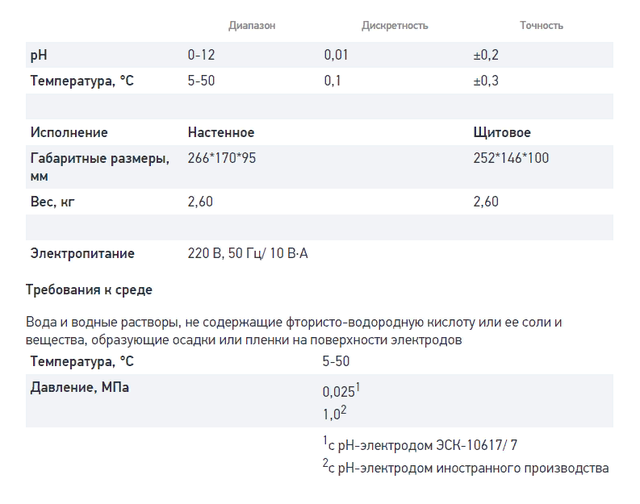Click the foreign-made electrode footnote
Image resolution: width=640 pixels, height=504 pixels.
[465, 467]
